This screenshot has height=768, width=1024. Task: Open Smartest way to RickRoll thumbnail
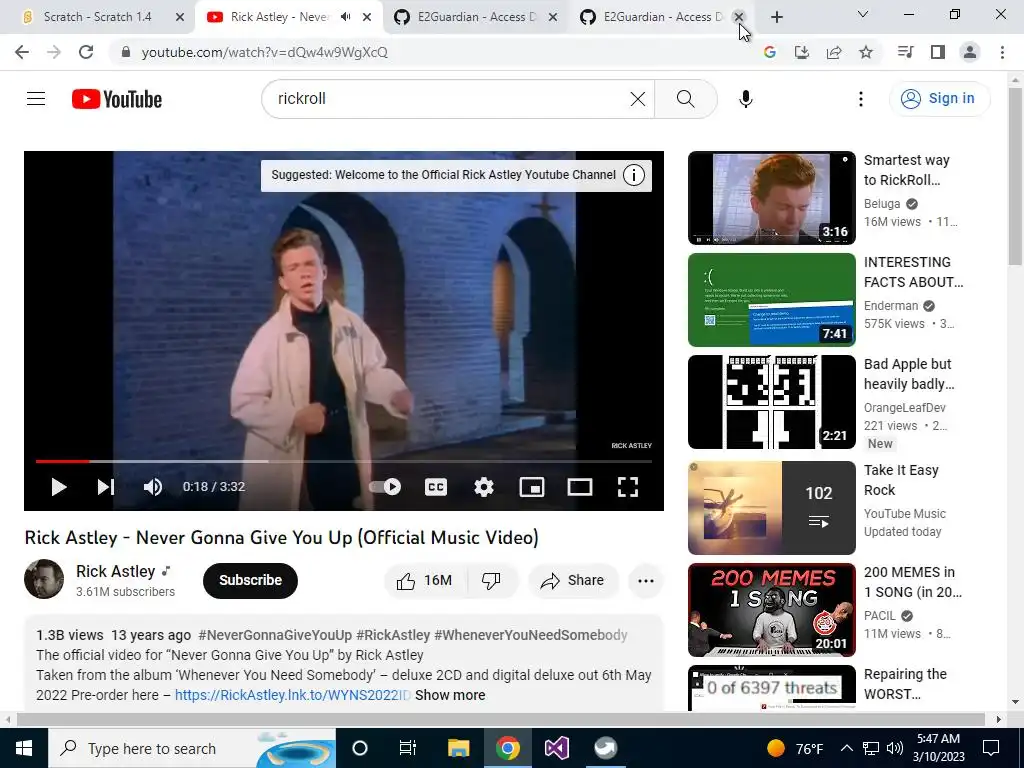pos(771,198)
